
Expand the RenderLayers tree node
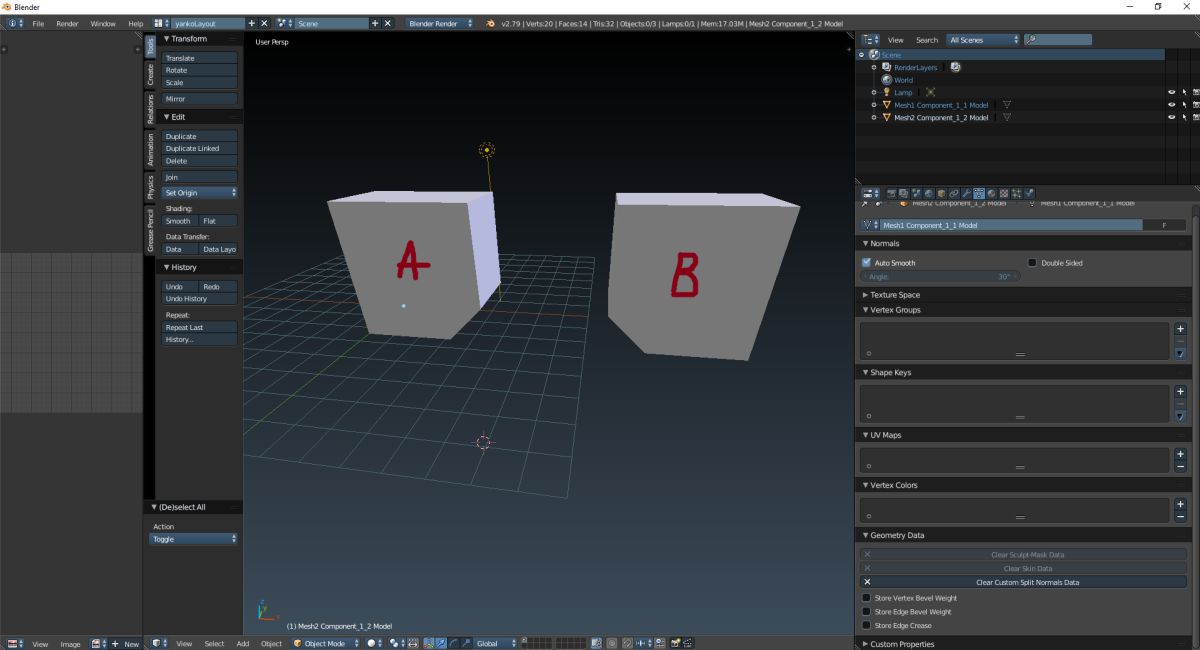(874, 67)
